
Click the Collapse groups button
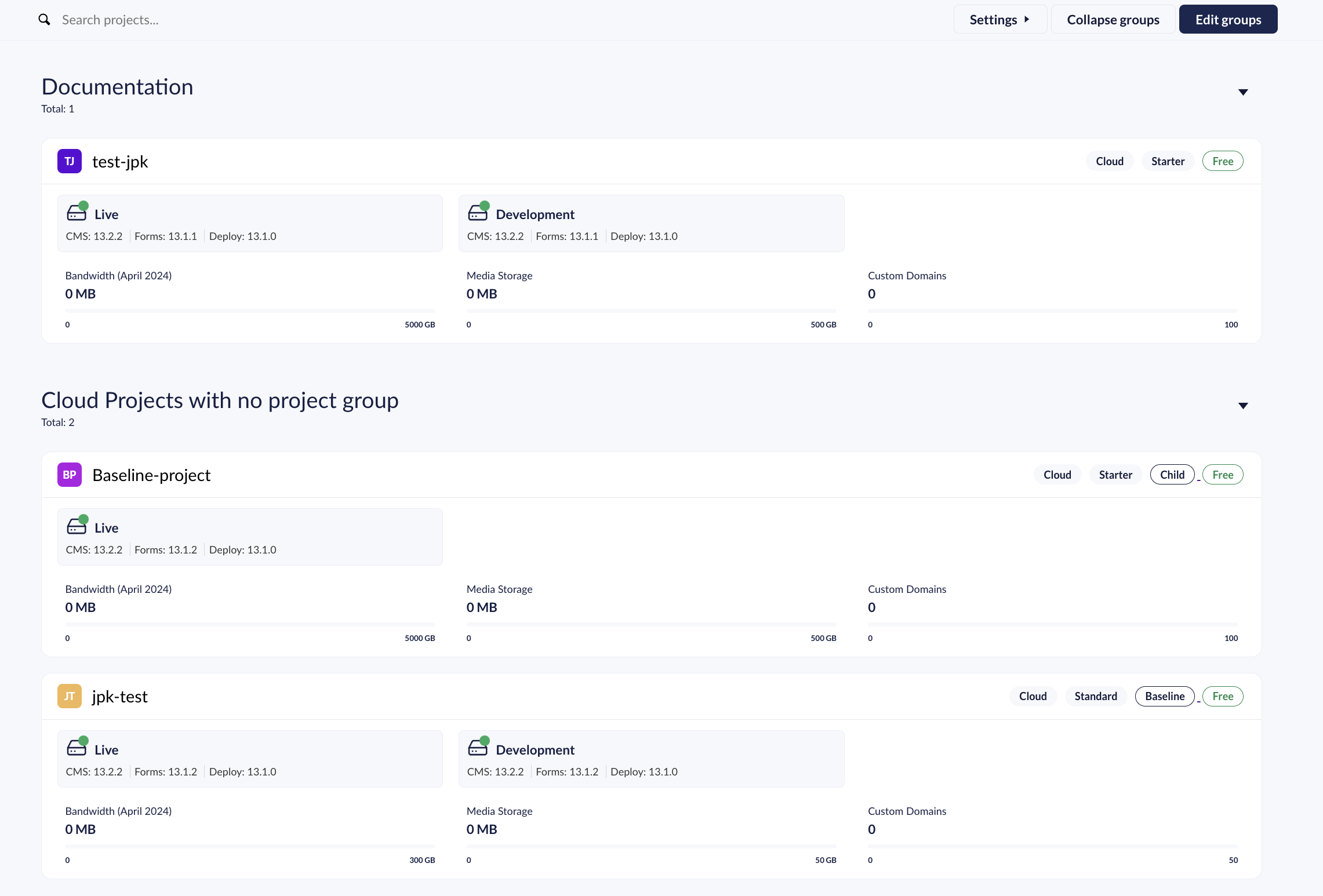tap(1113, 19)
